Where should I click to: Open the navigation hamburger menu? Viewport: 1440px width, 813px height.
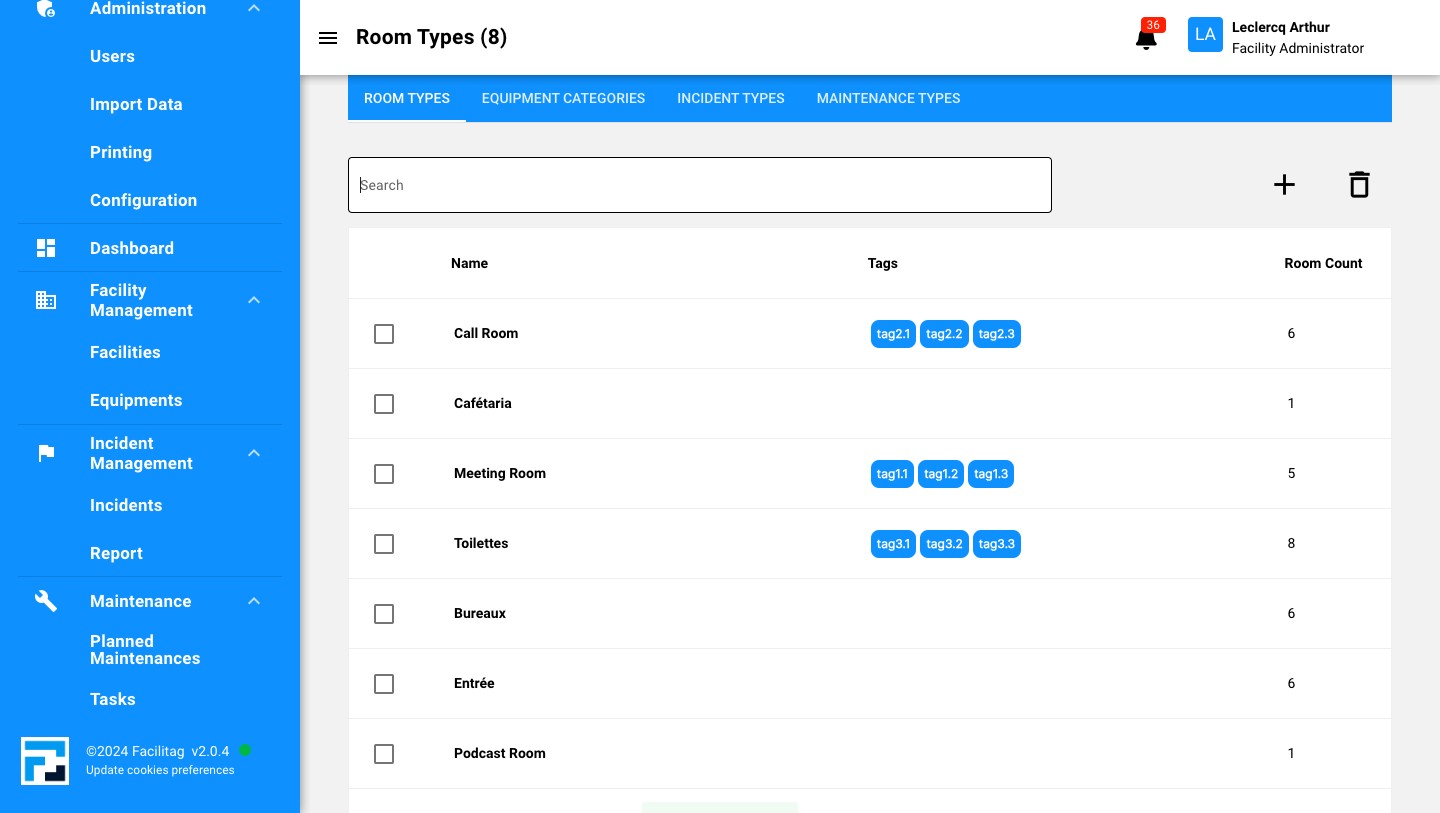click(328, 38)
